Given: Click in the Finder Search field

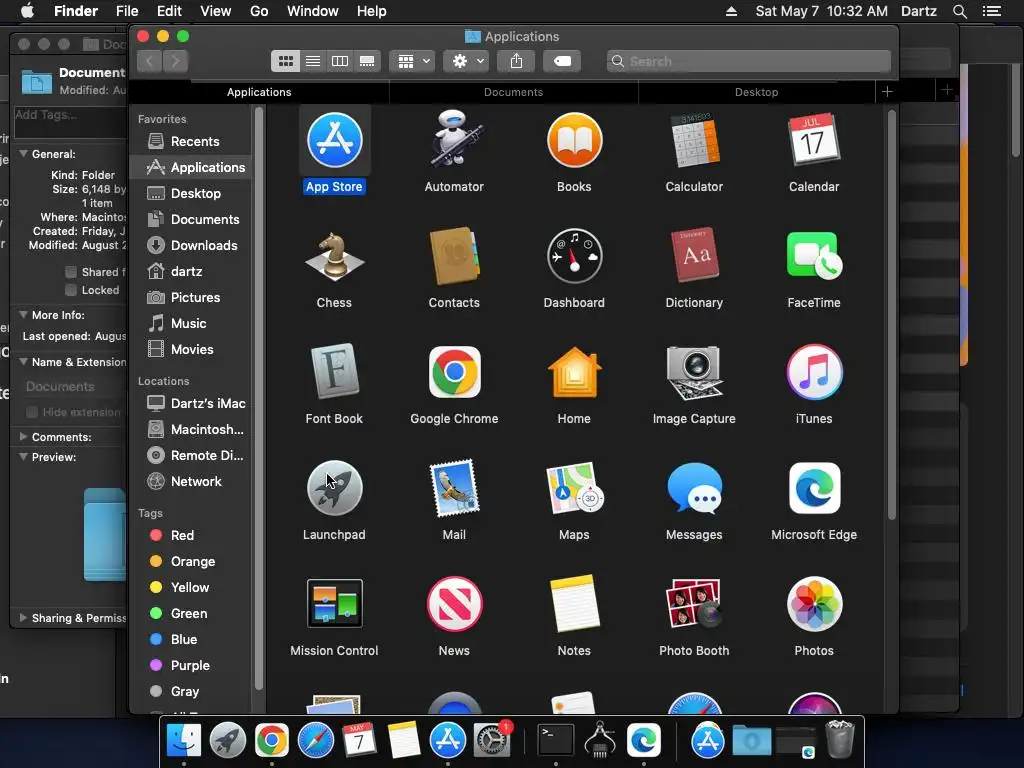Looking at the screenshot, I should click(748, 61).
